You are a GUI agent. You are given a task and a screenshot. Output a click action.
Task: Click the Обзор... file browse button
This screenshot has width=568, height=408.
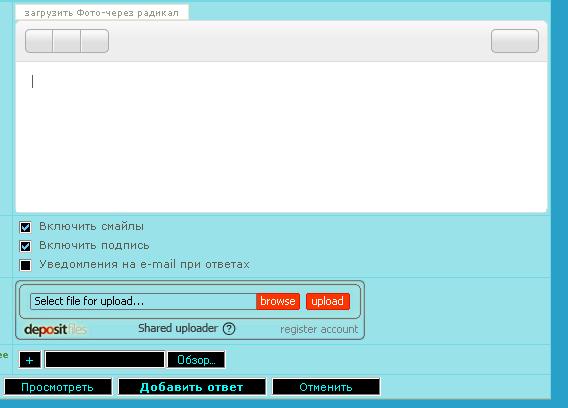click(196, 360)
